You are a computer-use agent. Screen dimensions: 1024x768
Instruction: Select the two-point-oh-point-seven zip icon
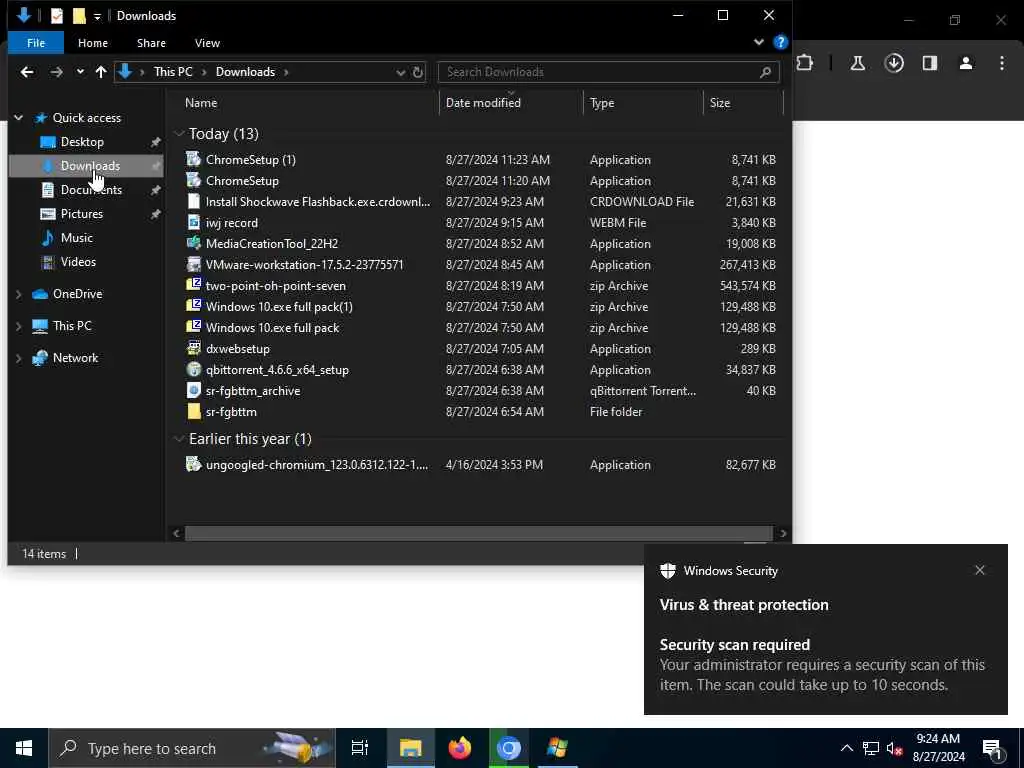(x=193, y=285)
